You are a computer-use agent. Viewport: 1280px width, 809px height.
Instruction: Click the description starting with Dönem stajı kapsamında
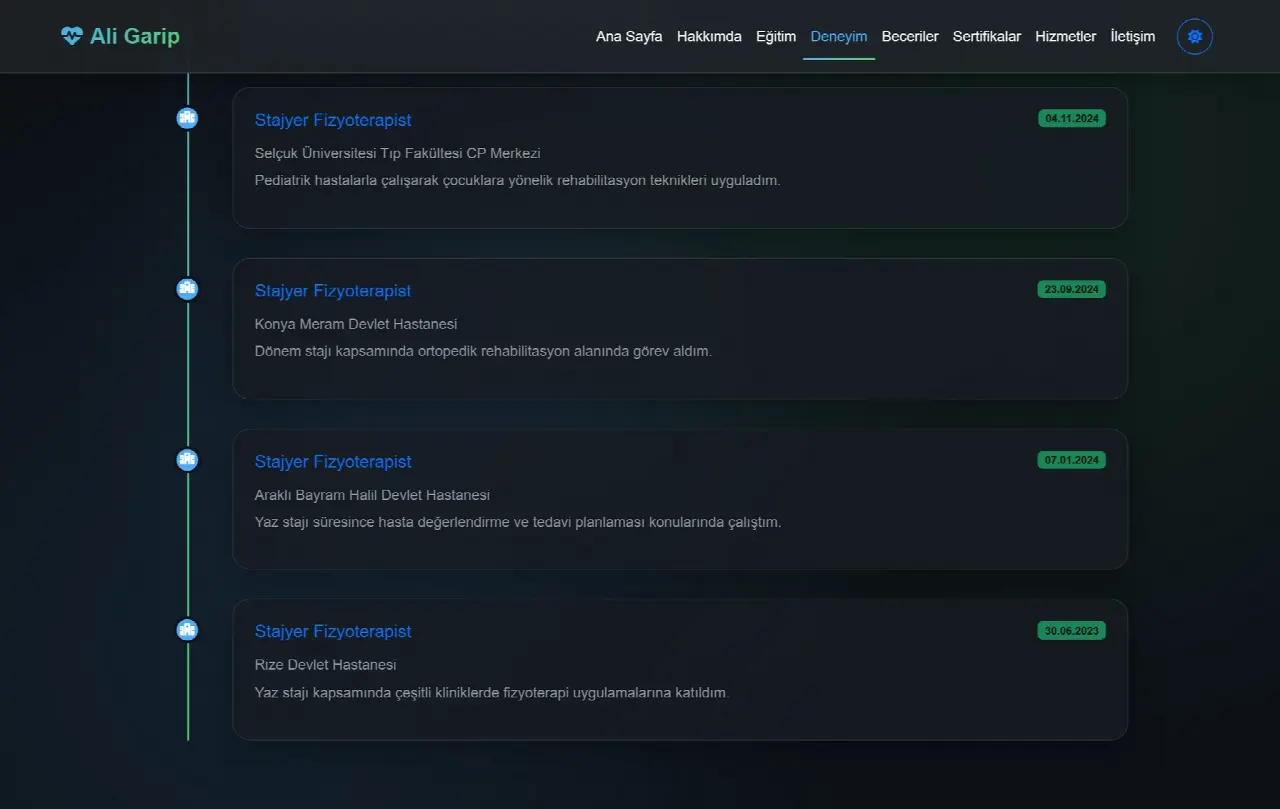pos(483,352)
